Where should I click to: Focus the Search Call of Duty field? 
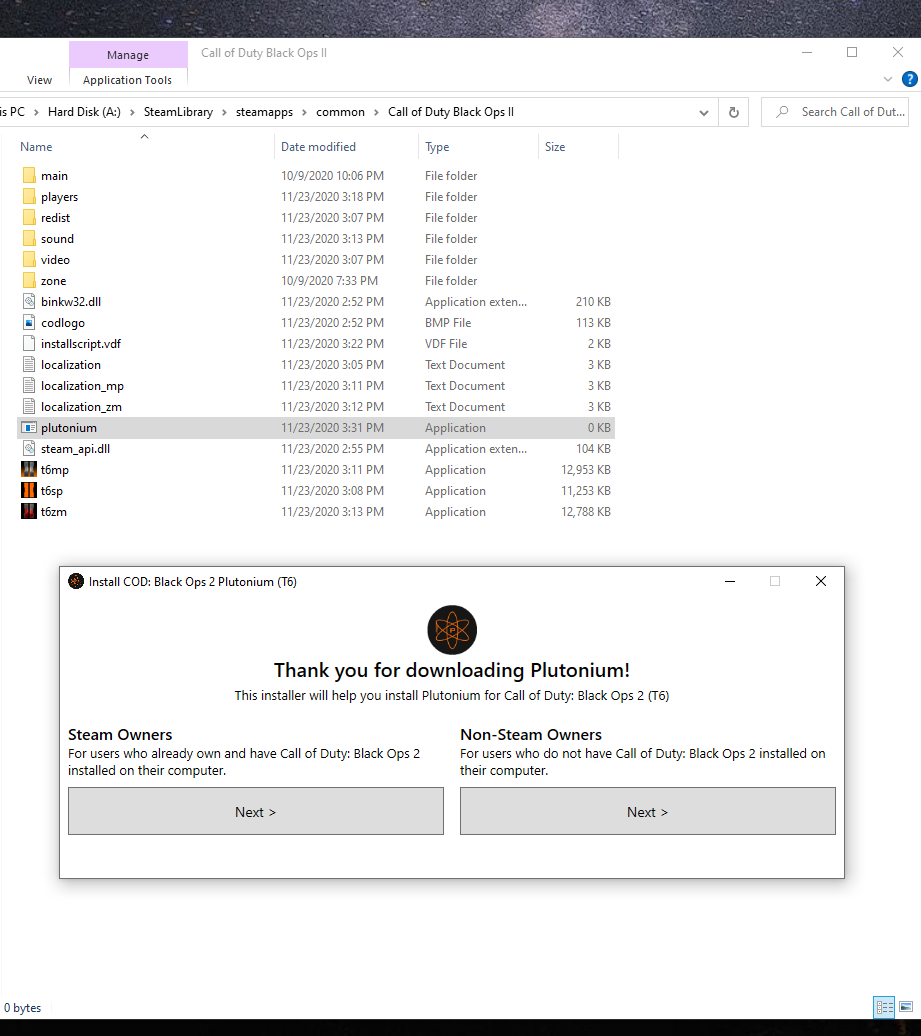[834, 112]
